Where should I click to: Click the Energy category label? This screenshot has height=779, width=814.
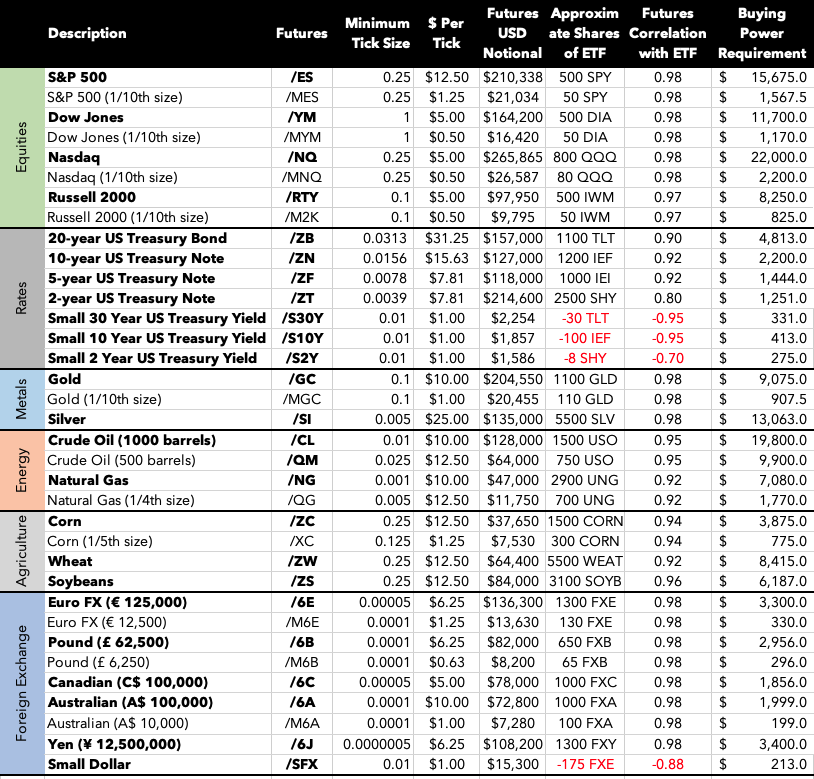click(21, 470)
